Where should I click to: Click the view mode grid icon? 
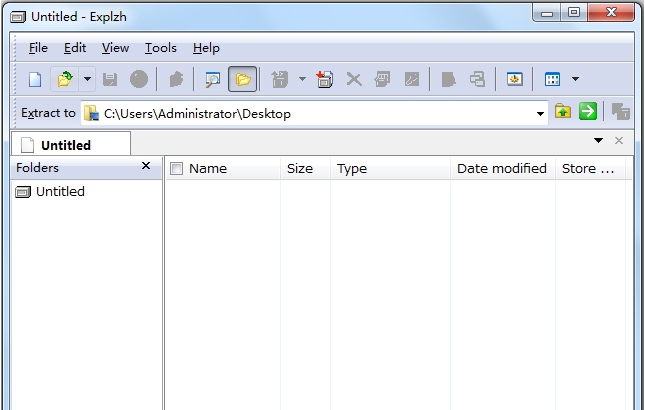point(552,79)
